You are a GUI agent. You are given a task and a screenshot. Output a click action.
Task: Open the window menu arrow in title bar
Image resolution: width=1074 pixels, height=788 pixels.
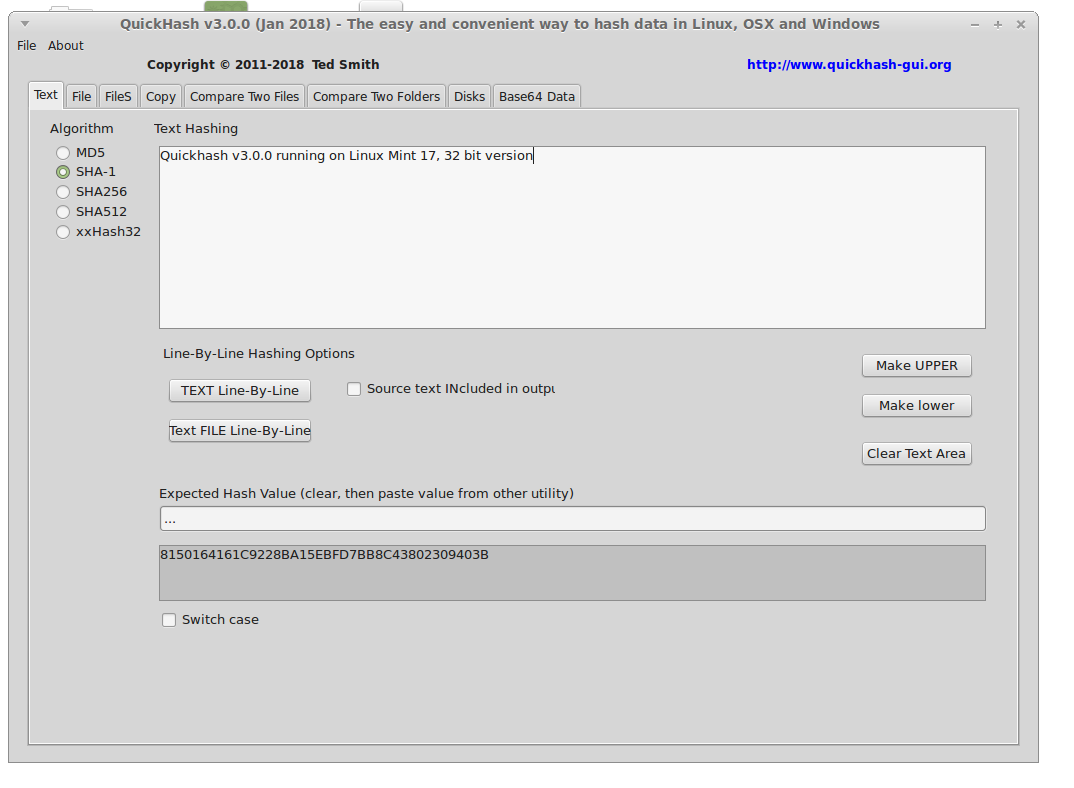[25, 24]
